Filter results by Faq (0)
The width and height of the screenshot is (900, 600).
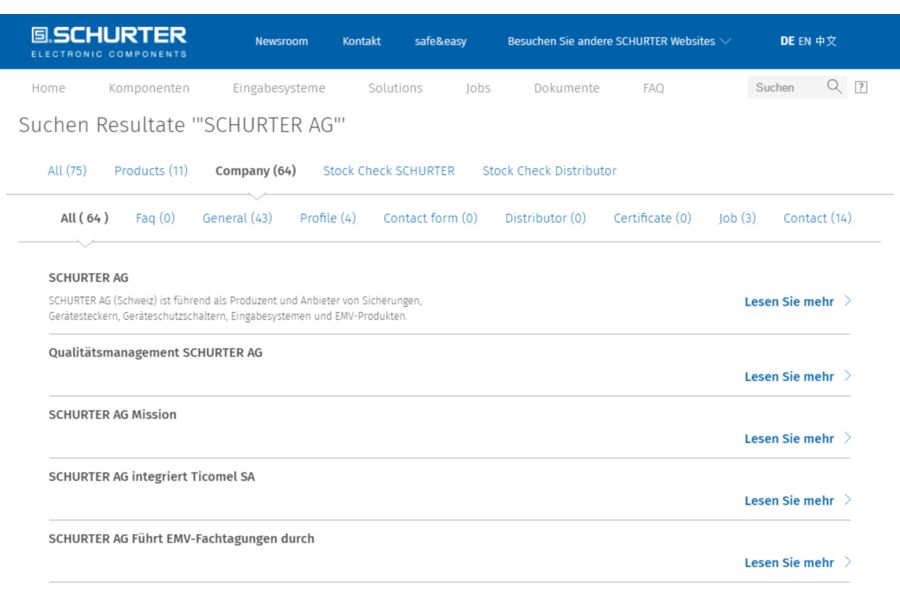click(x=155, y=218)
